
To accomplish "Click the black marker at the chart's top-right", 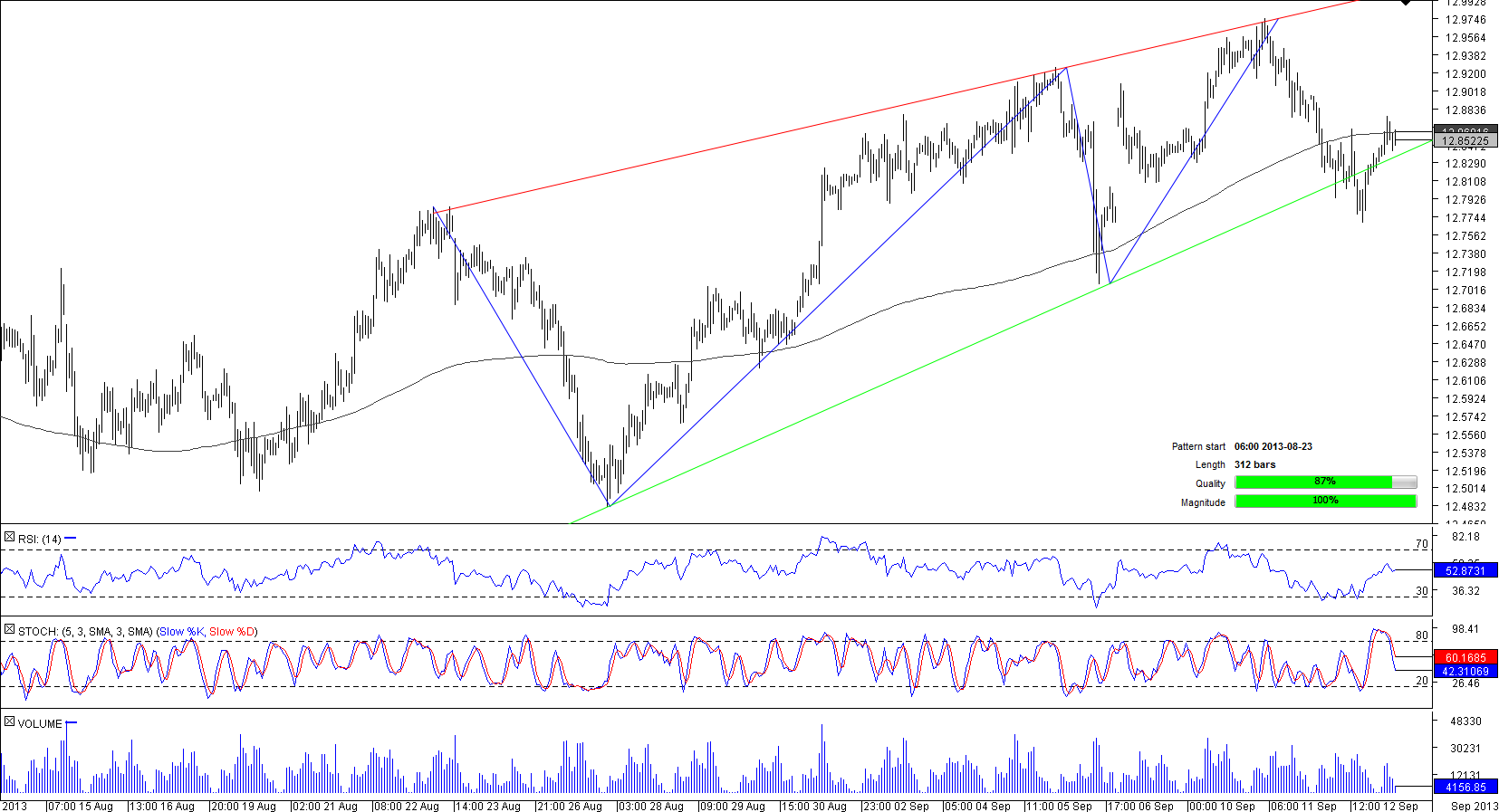I will click(x=1405, y=3).
